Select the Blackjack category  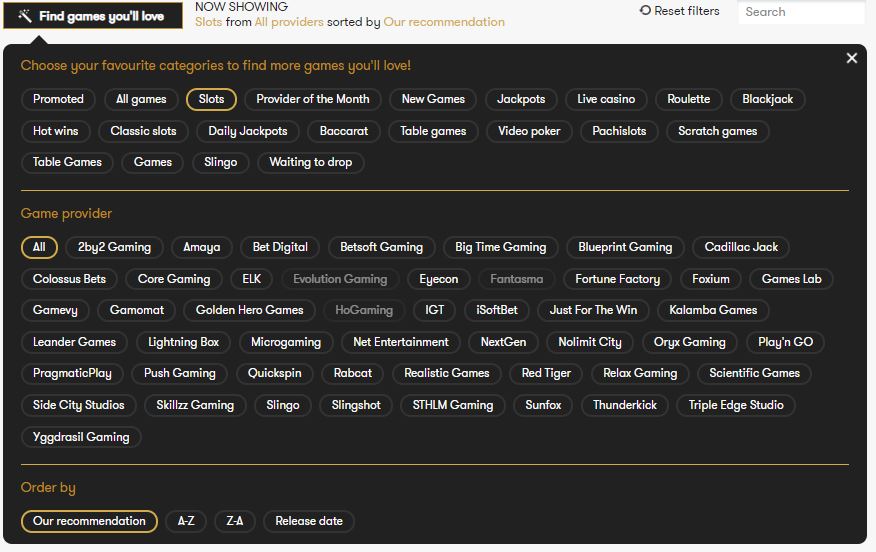768,99
